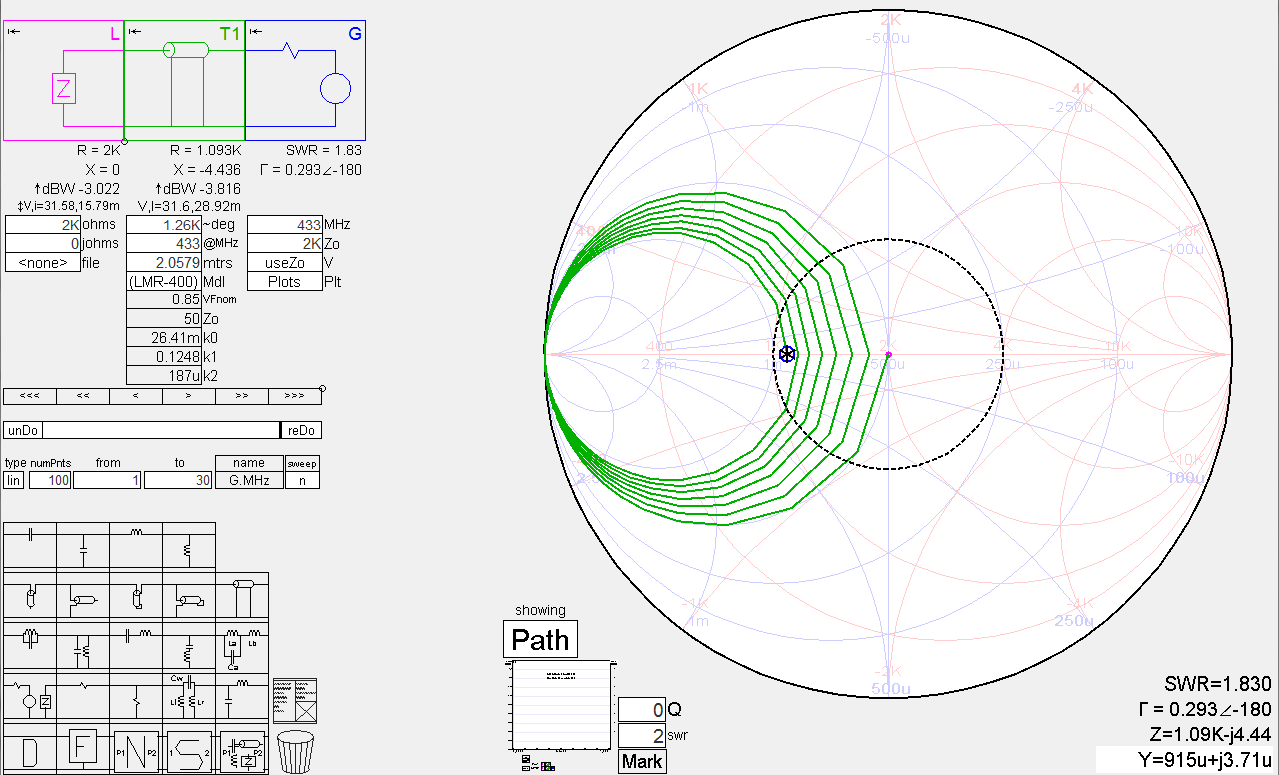Click the load reactance johms field
Screen dimensions: 1279x775
pyautogui.click(x=42, y=243)
